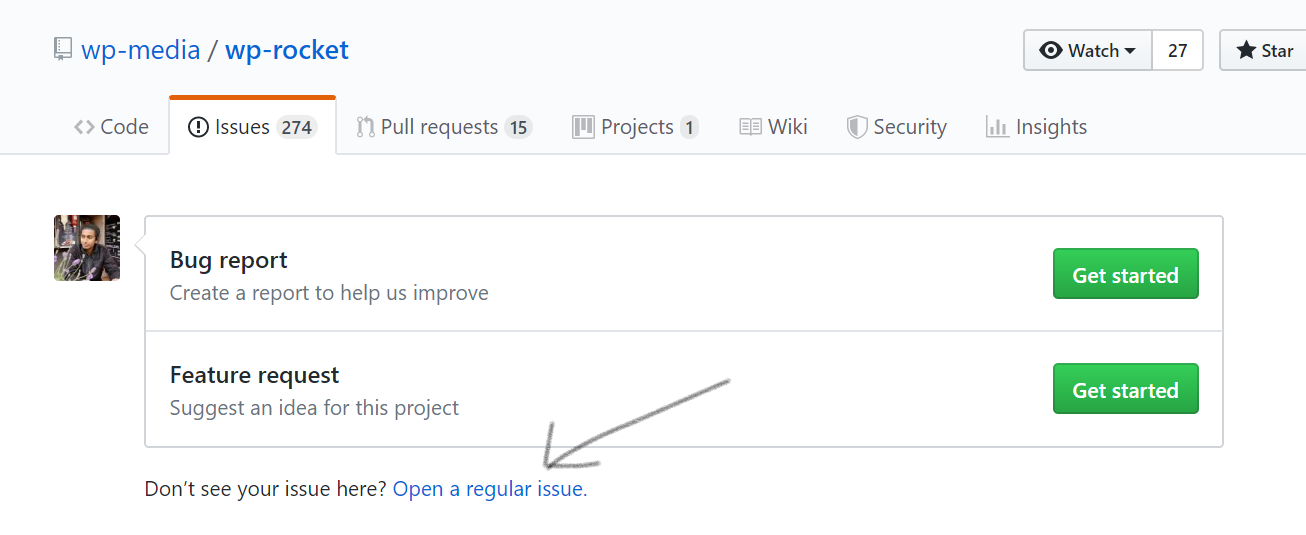
Task: Open the watchers count 27
Action: [1178, 50]
